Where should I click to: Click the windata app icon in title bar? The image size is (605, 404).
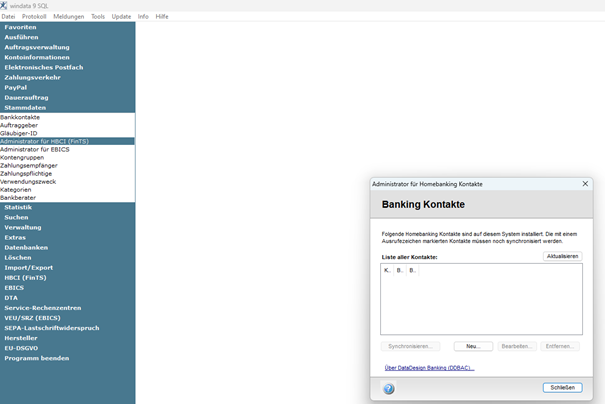3,5
